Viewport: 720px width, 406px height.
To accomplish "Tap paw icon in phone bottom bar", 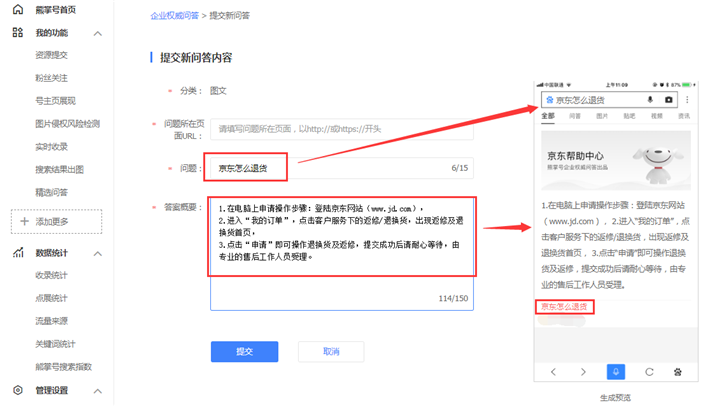I will [678, 372].
